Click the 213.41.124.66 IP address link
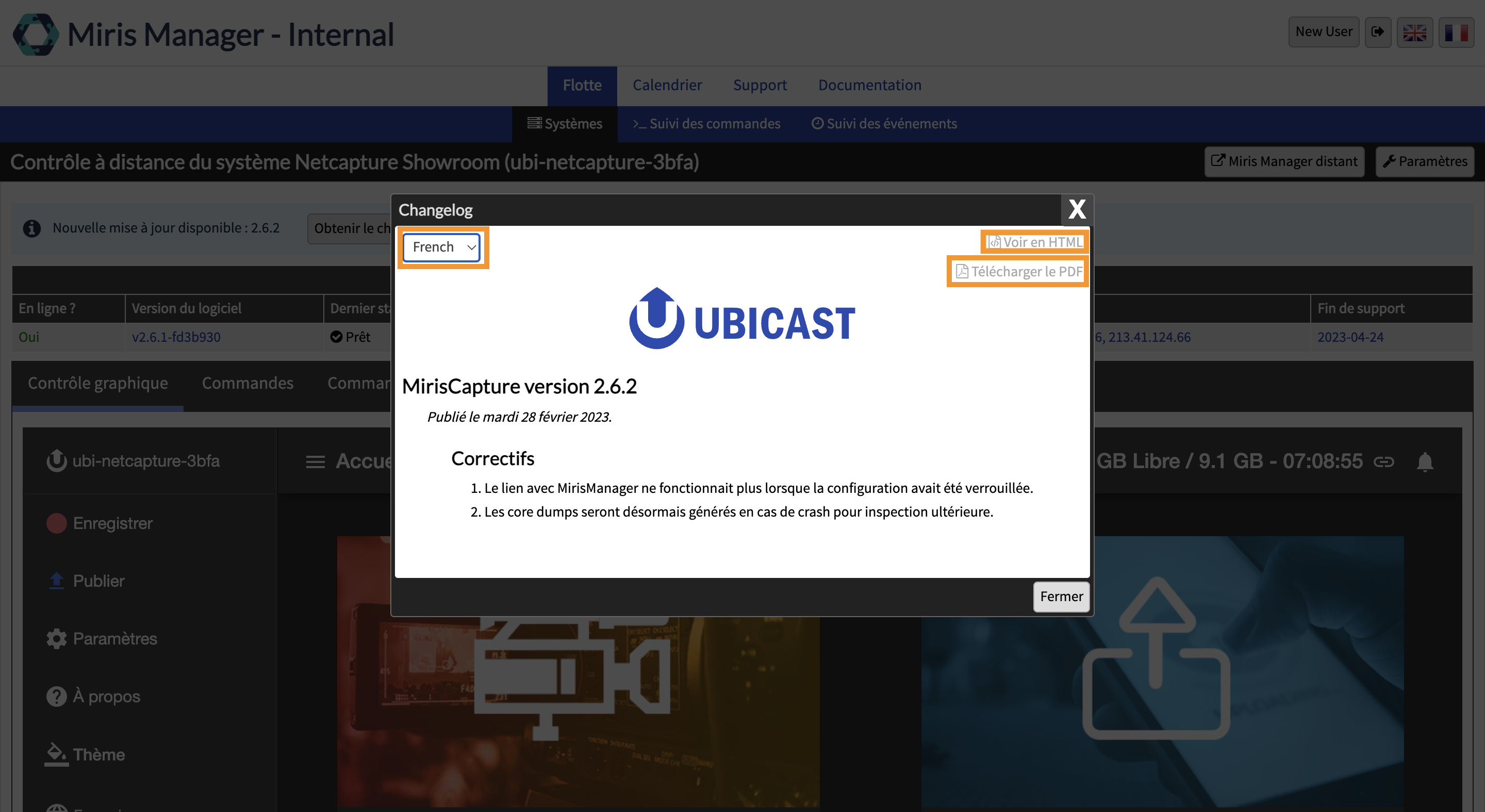 click(1149, 337)
